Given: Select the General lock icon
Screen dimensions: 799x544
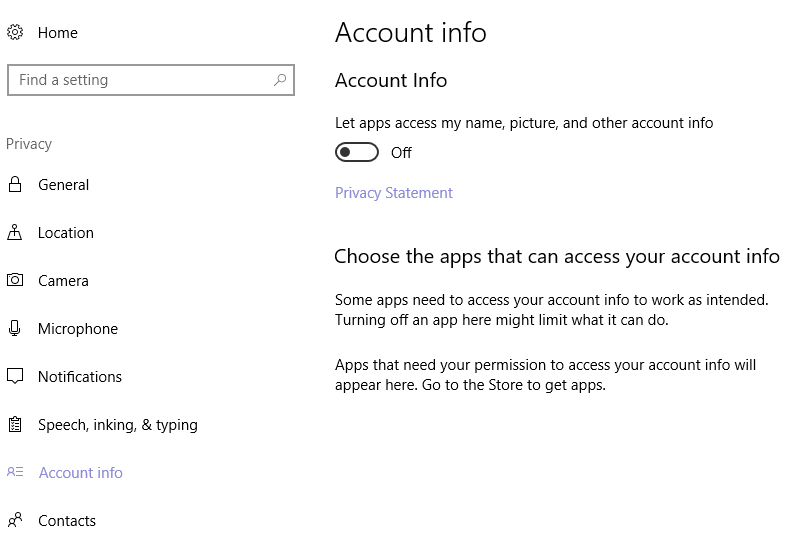Looking at the screenshot, I should pos(15,184).
